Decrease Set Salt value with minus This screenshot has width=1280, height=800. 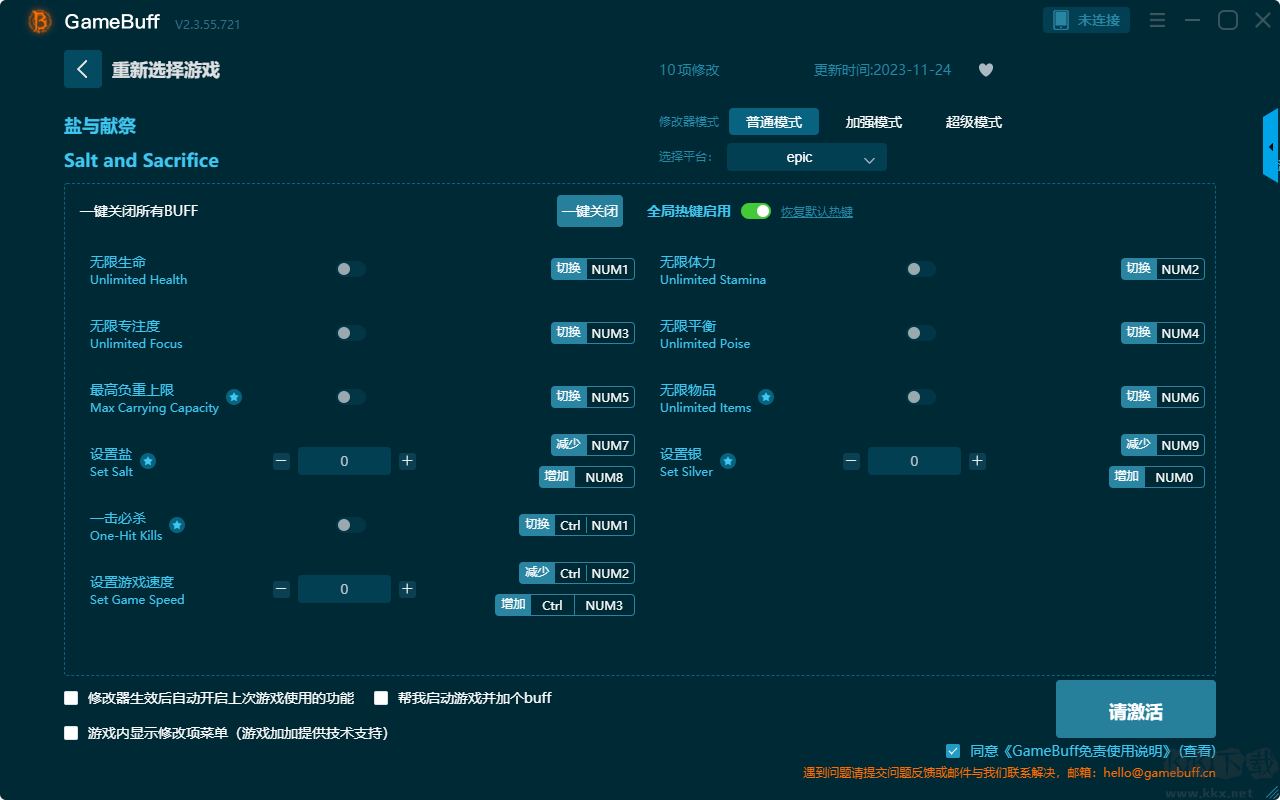(x=281, y=461)
